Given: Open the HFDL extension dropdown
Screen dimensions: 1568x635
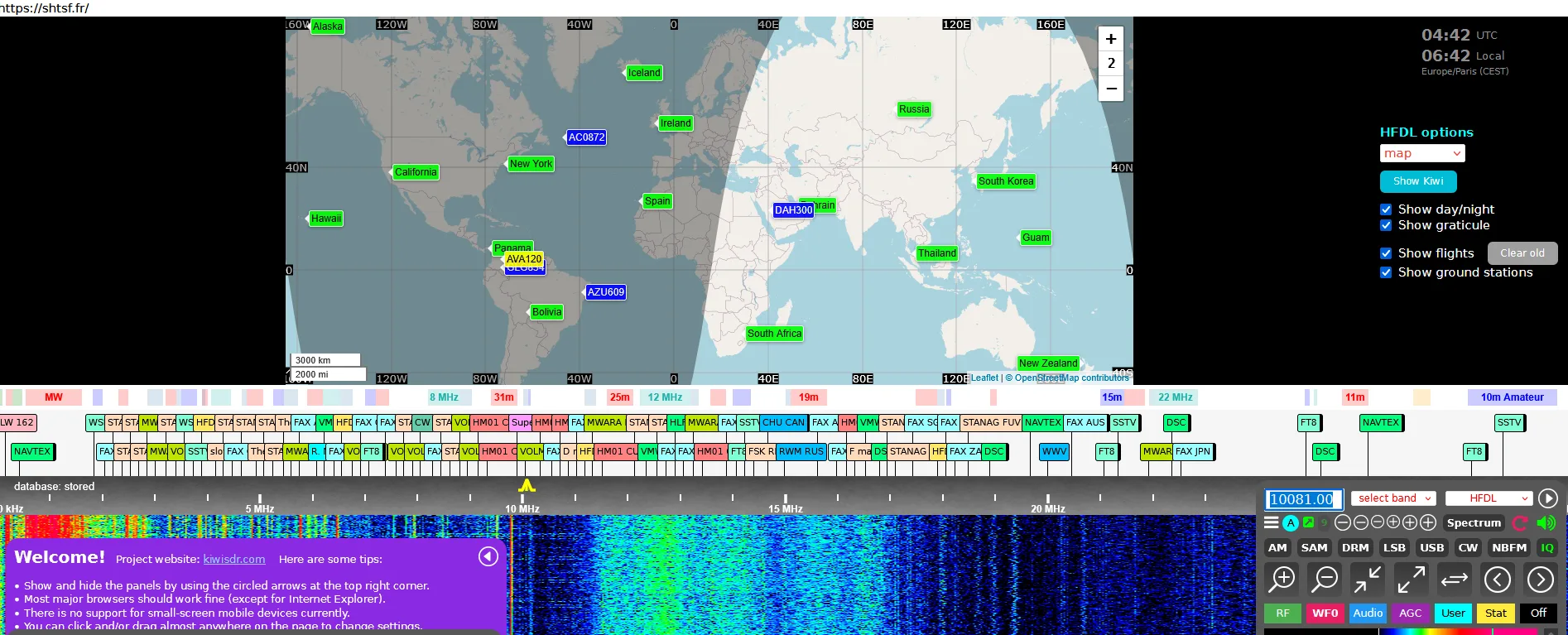Looking at the screenshot, I should coord(1489,498).
